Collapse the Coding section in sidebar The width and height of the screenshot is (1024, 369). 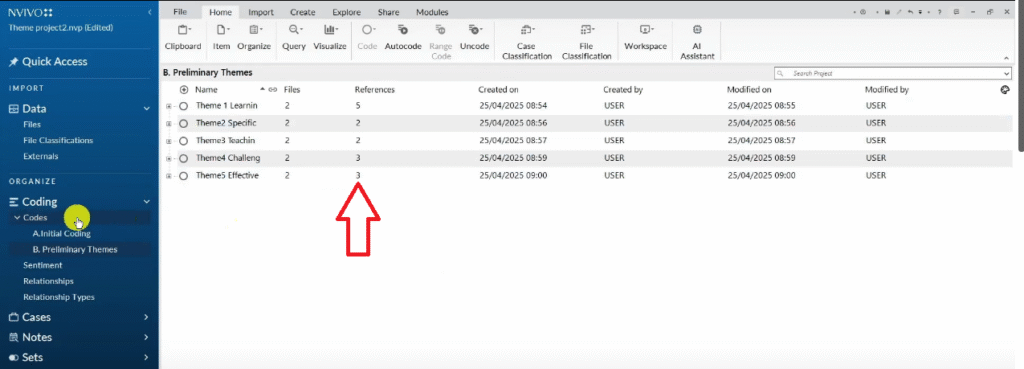(146, 202)
